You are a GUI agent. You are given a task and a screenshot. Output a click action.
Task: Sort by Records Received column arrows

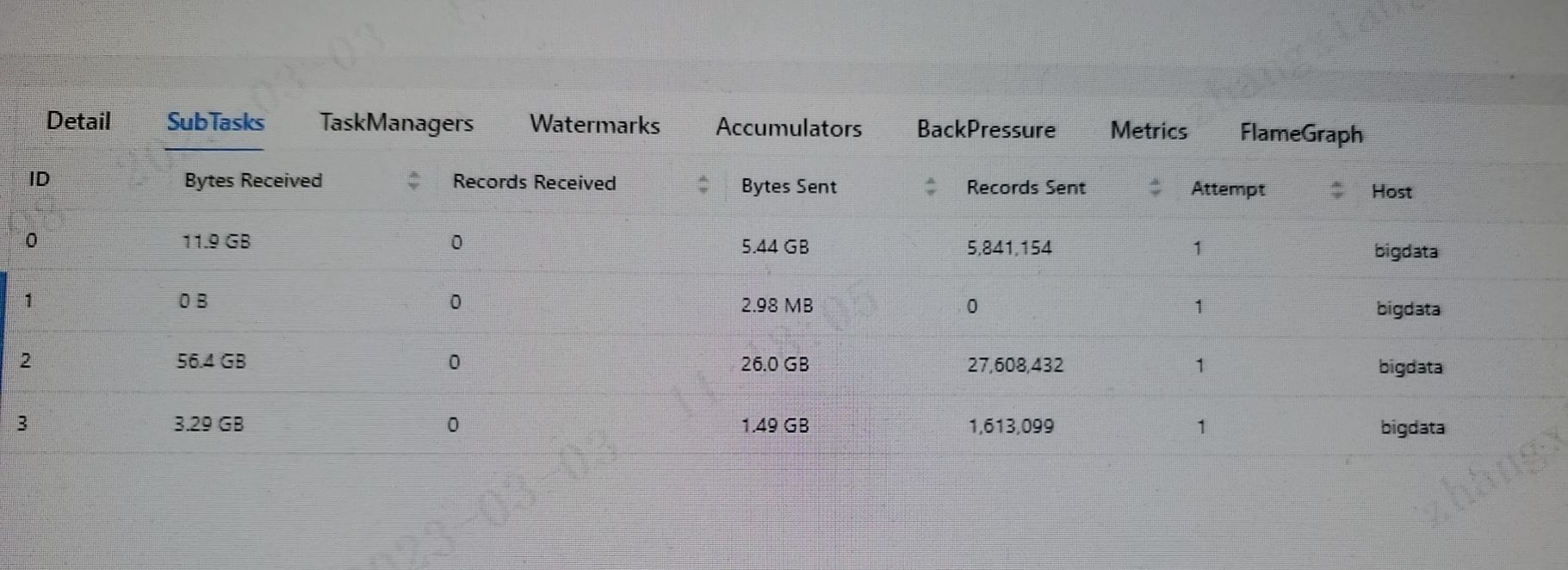[703, 184]
